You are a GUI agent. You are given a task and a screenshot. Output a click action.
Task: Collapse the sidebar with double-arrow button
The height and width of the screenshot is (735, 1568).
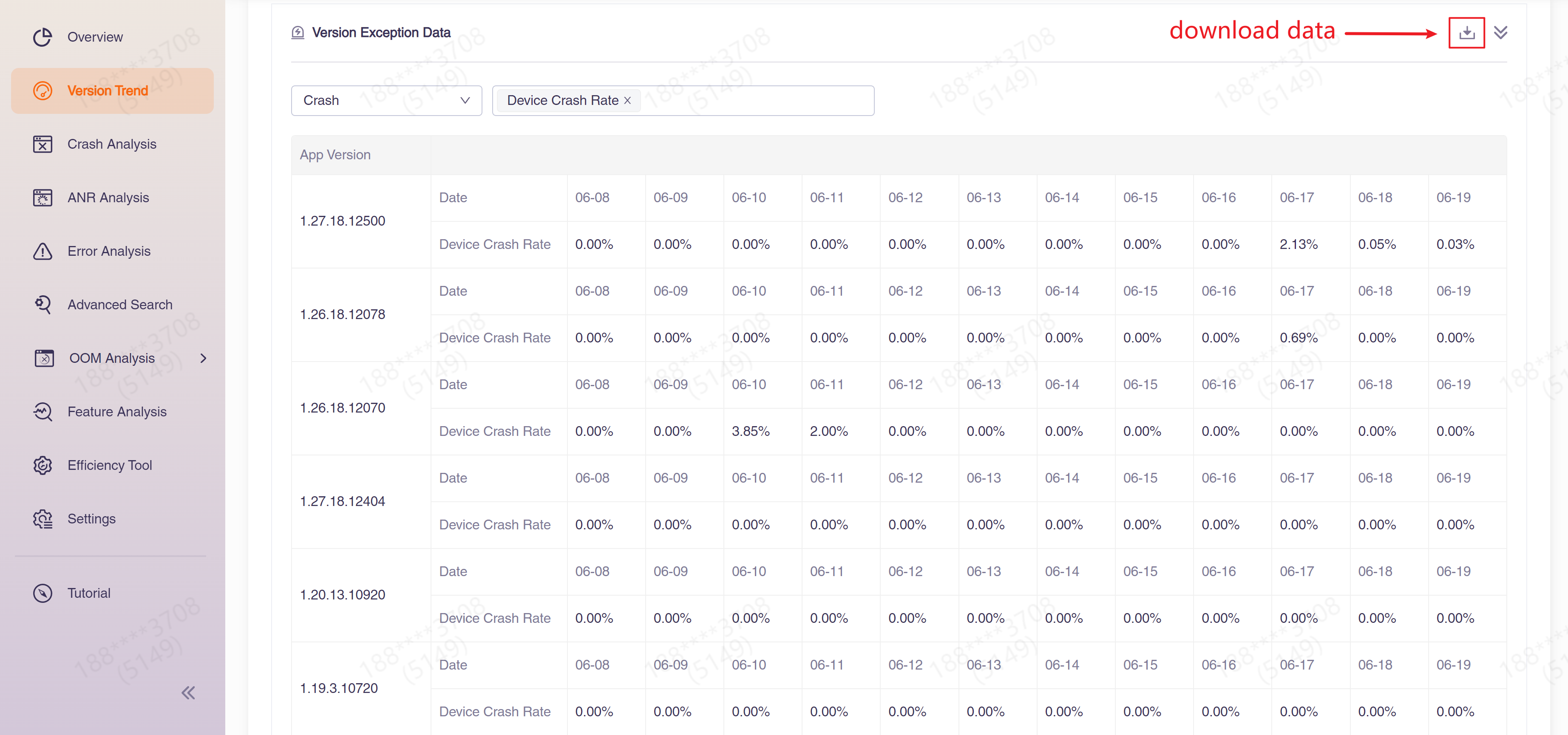point(188,693)
